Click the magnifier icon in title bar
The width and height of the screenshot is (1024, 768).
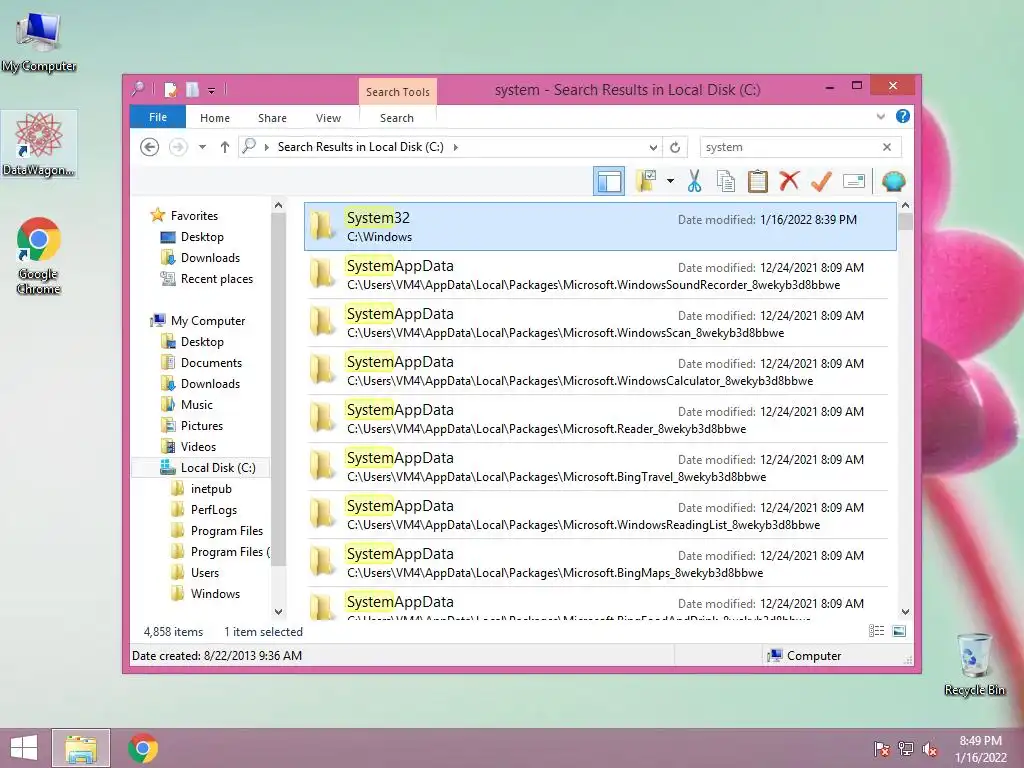point(138,89)
